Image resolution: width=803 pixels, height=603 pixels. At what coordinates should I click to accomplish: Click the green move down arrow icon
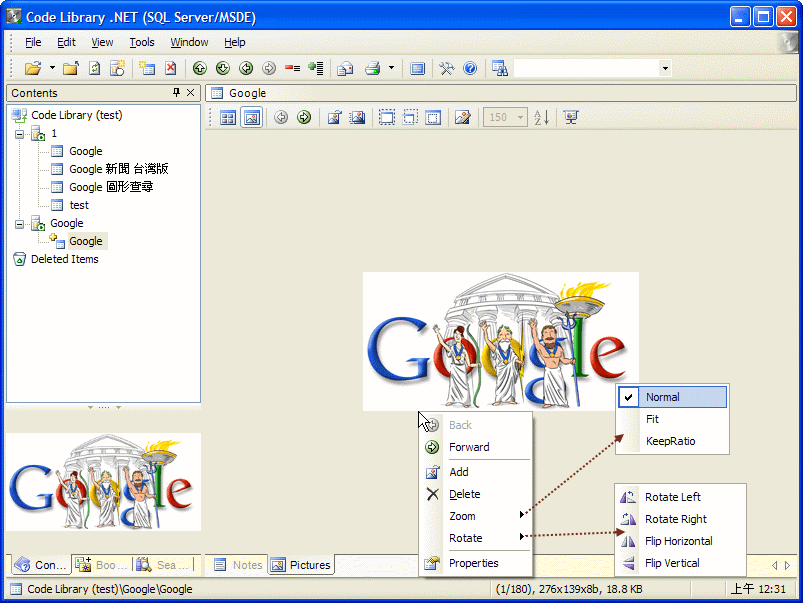pyautogui.click(x=223, y=68)
